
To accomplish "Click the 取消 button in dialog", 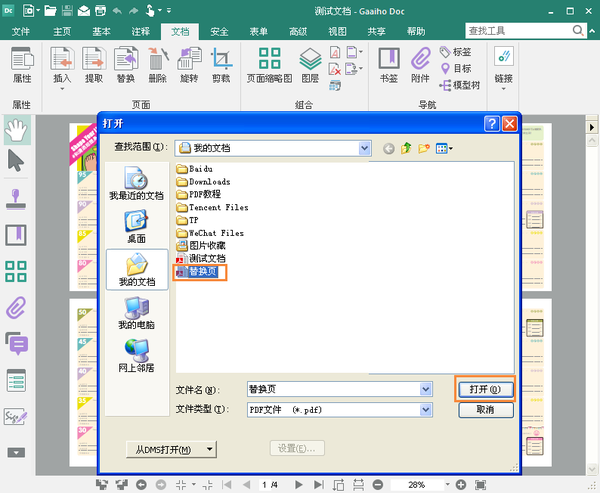I will (x=485, y=410).
